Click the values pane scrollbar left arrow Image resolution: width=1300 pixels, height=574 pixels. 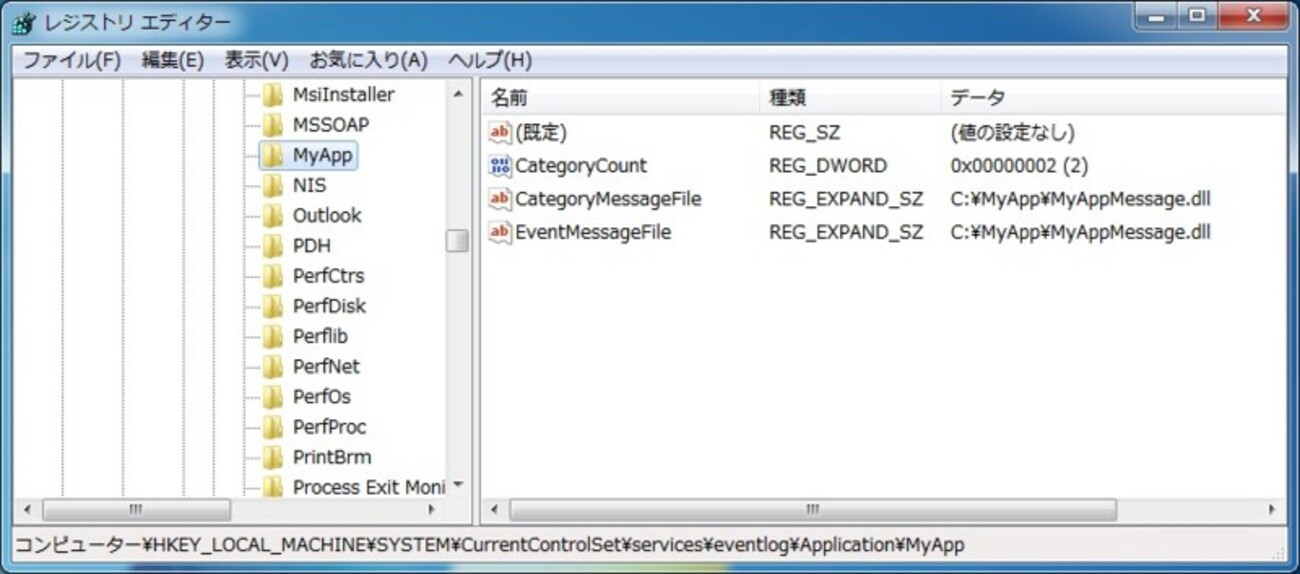[493, 509]
